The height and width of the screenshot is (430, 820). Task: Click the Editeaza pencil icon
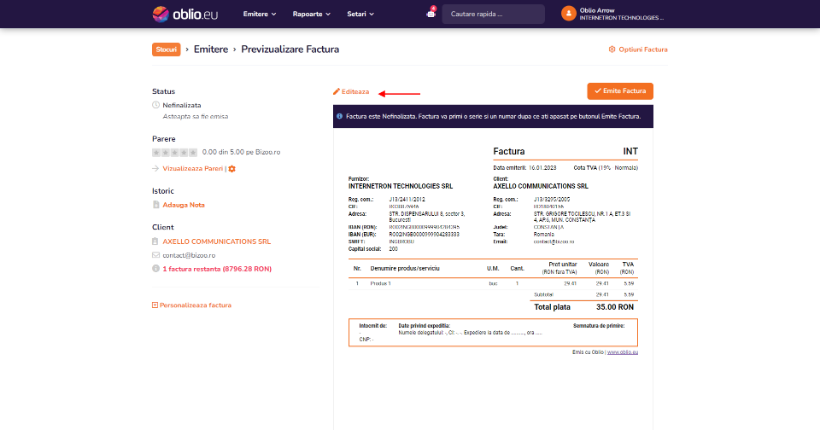[x=336, y=92]
